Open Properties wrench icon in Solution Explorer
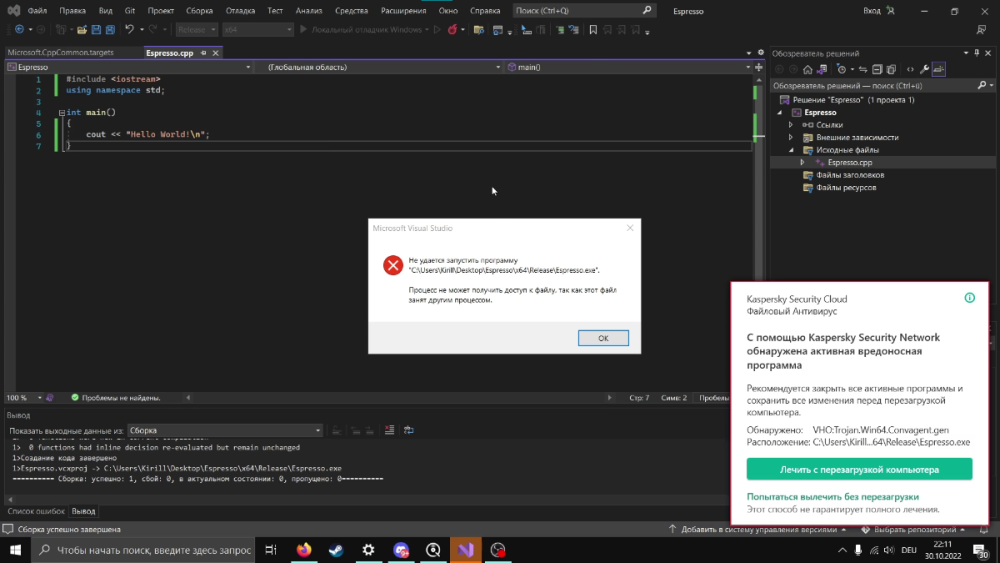The width and height of the screenshot is (1000, 563). click(924, 69)
